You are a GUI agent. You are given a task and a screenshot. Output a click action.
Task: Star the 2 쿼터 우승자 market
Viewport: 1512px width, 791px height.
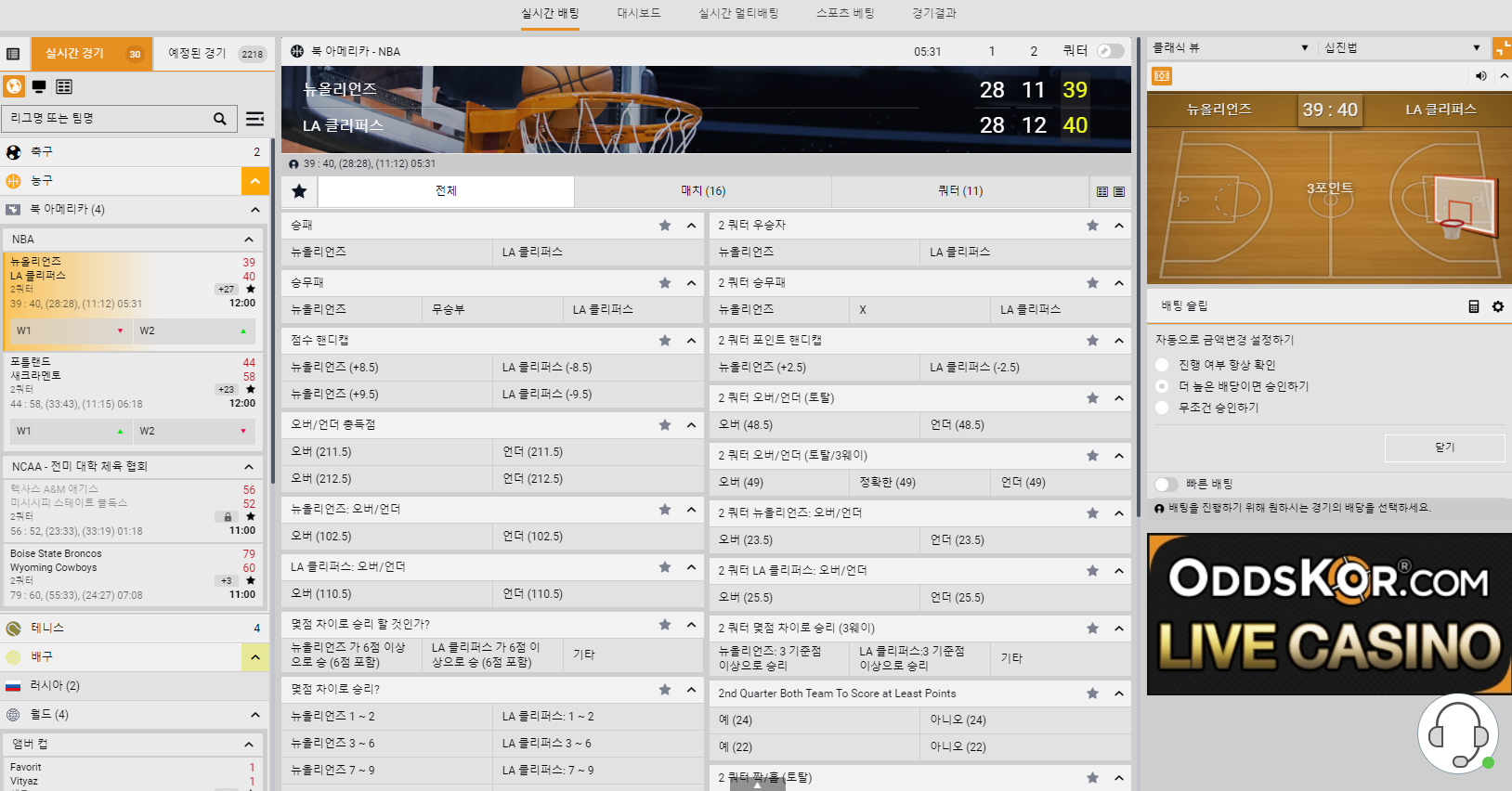pyautogui.click(x=1092, y=226)
